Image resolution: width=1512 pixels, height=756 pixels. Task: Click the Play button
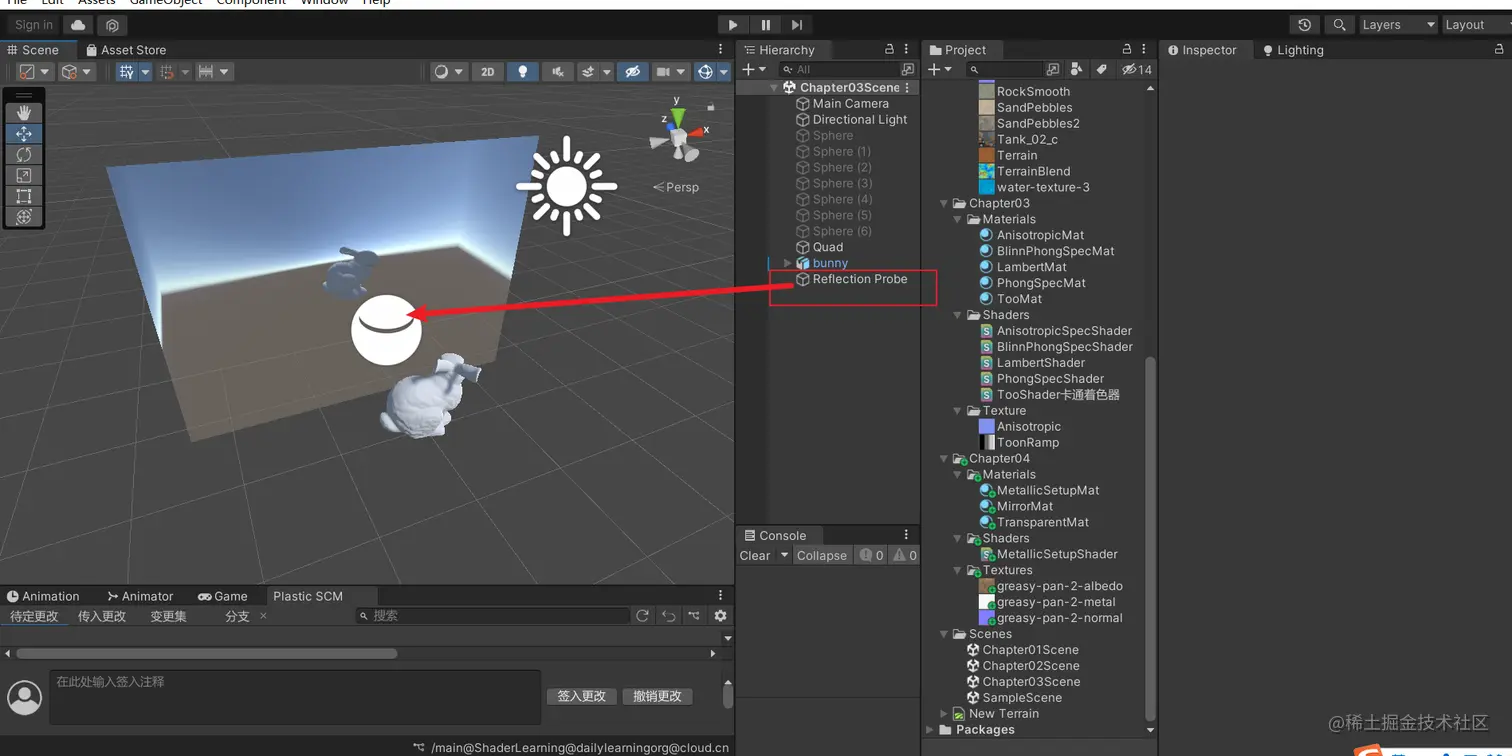733,25
